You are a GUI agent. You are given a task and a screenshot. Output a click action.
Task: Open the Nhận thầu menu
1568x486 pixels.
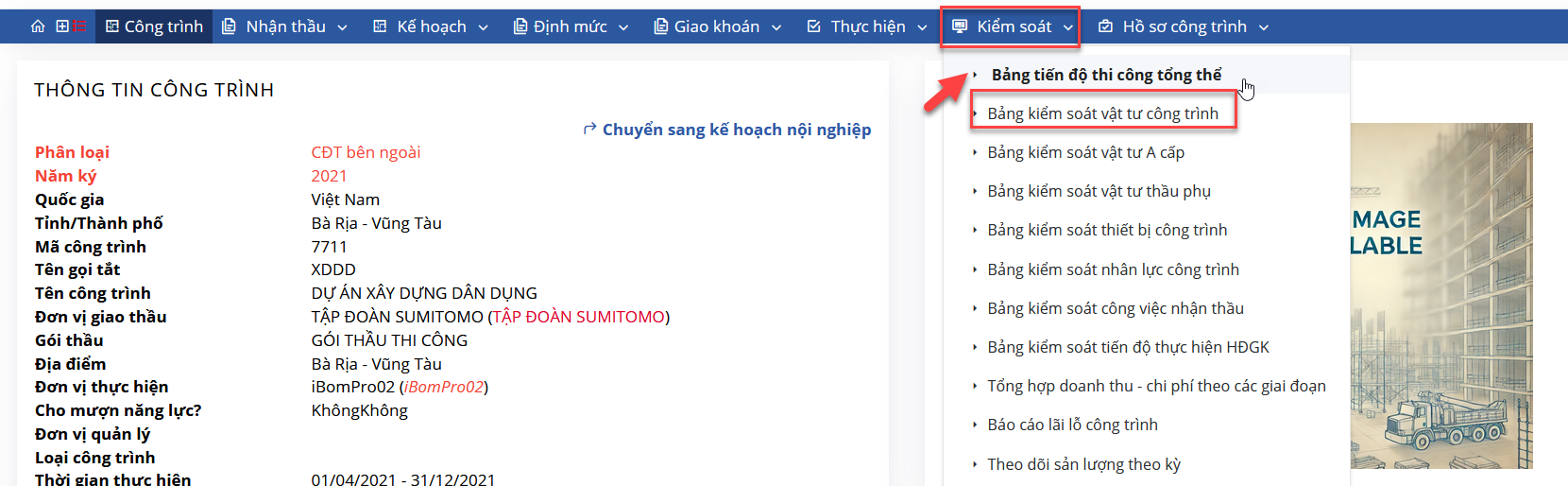pyautogui.click(x=284, y=26)
